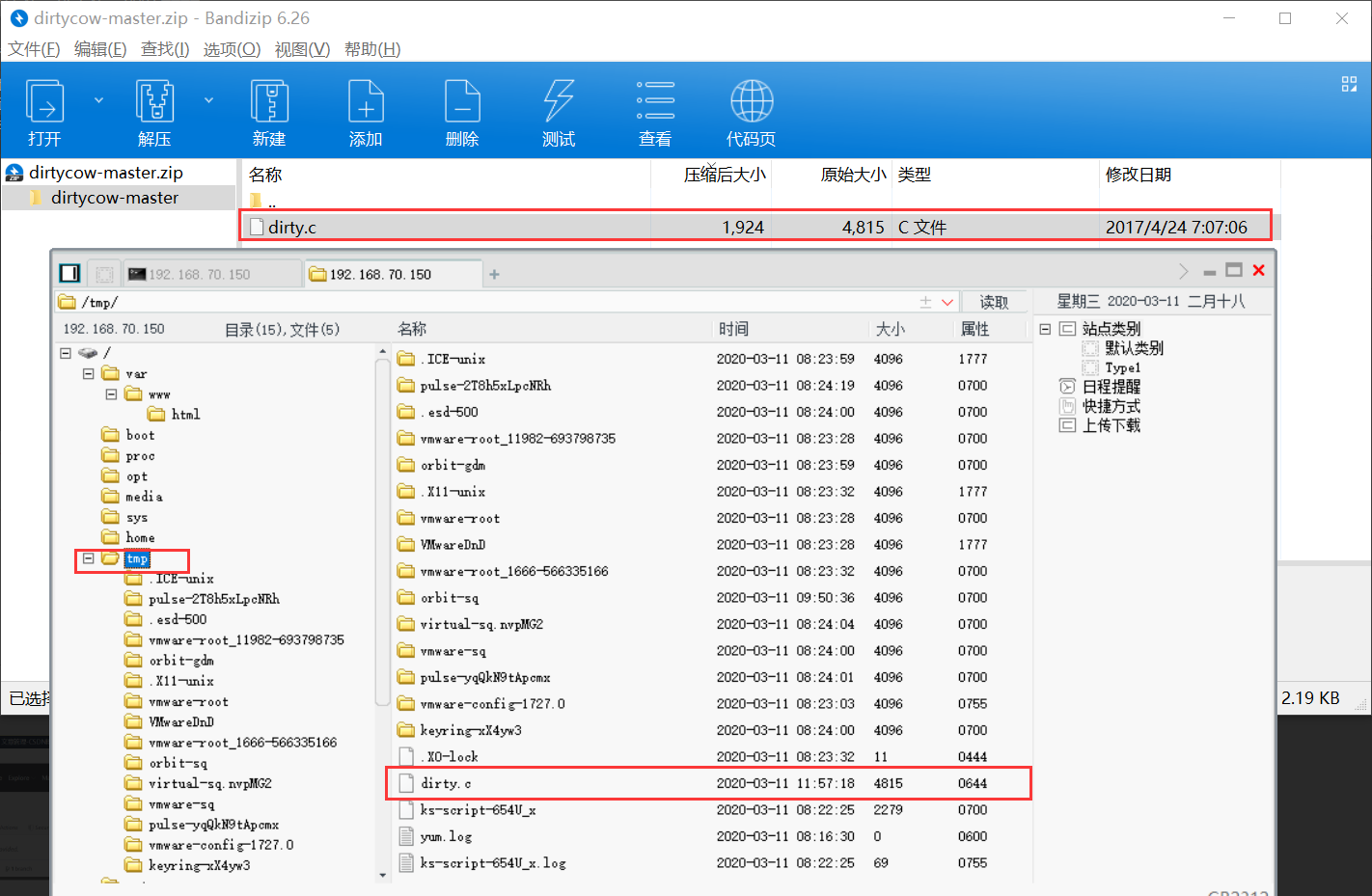The image size is (1372, 896).
Task: Click the parent folder '..' entry in Bandizip
Action: pos(262,202)
